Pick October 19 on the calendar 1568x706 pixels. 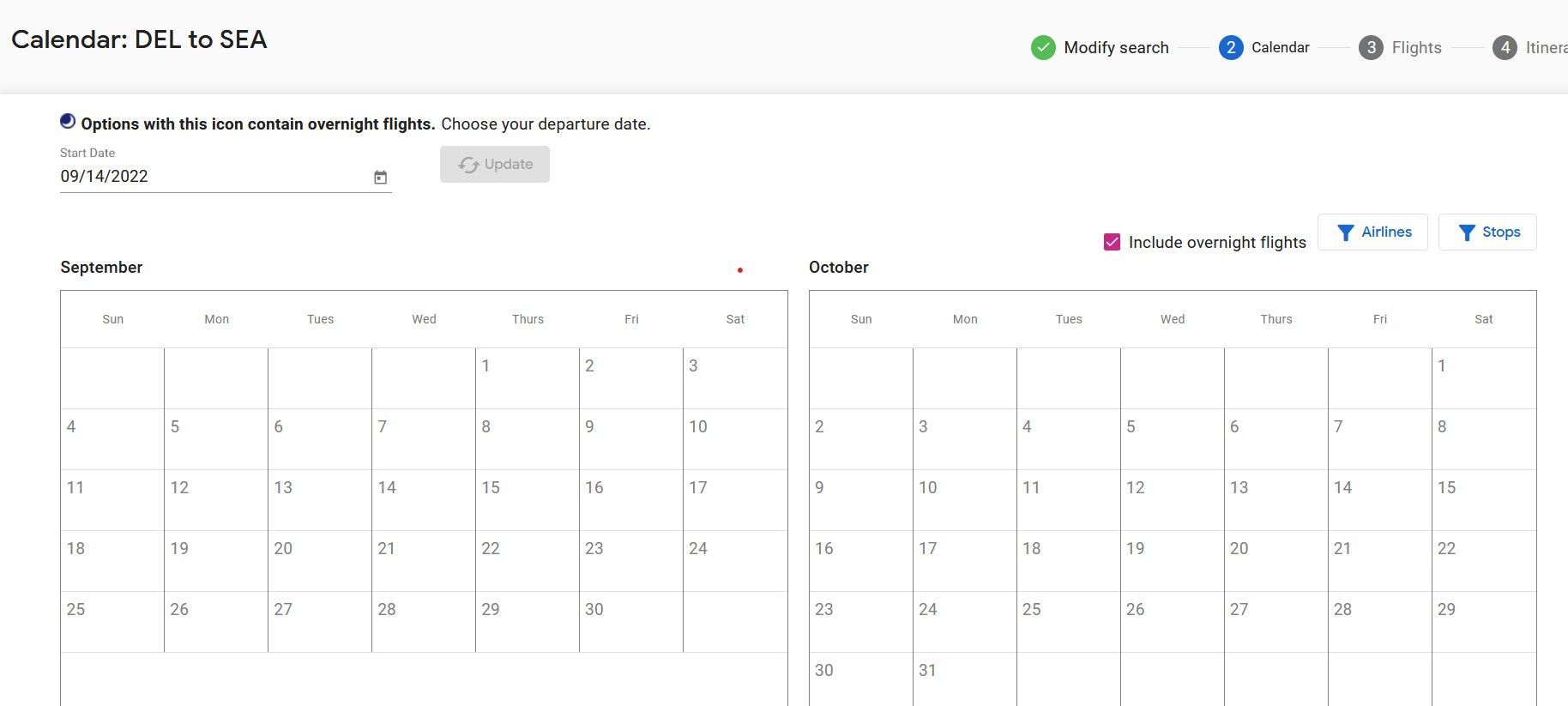1173,561
